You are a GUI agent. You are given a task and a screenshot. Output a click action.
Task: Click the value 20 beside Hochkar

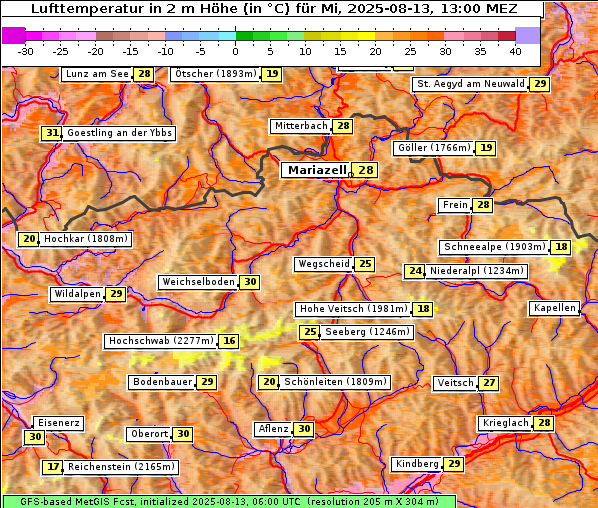tap(29, 239)
